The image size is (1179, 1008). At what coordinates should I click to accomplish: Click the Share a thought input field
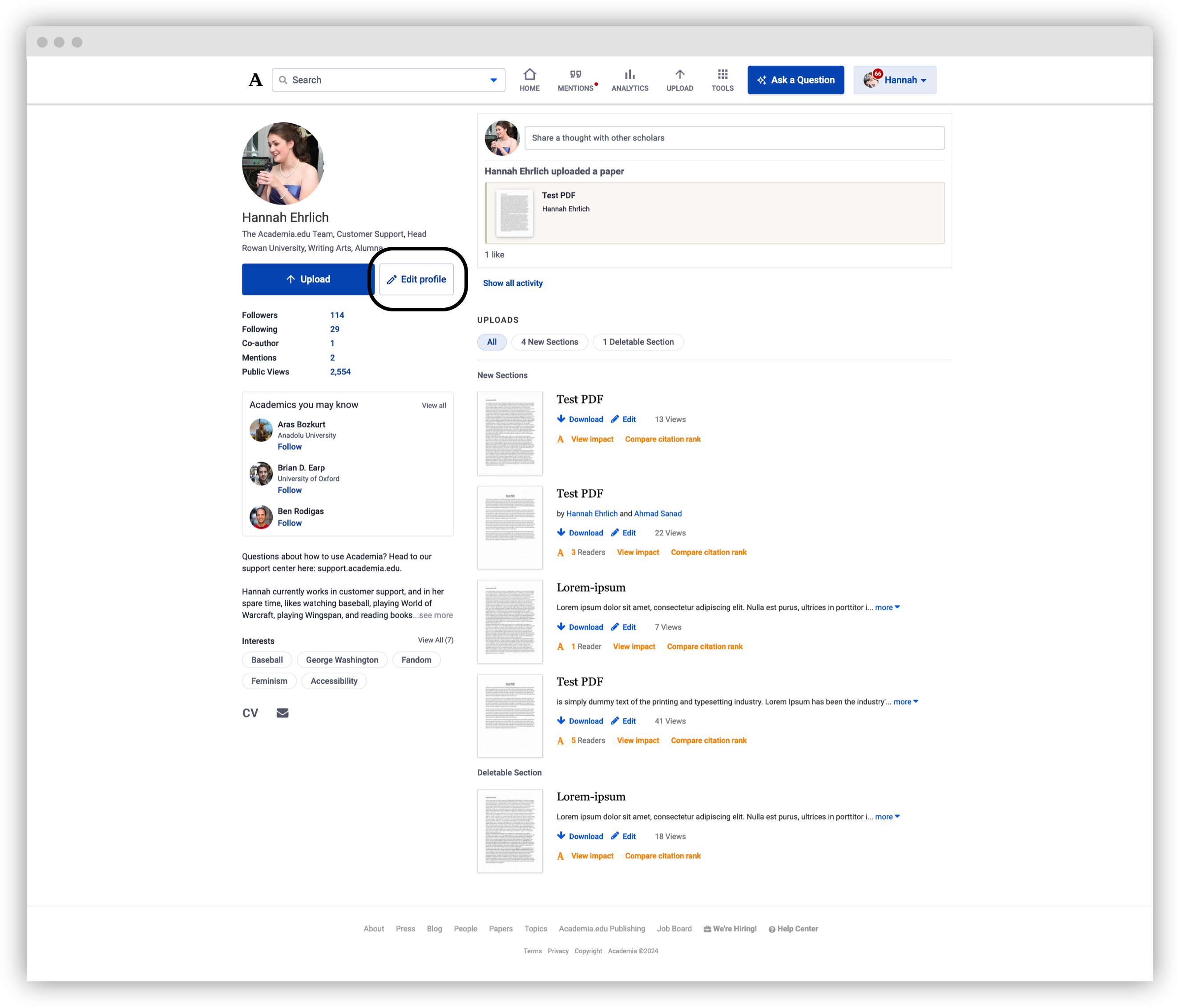pos(735,137)
